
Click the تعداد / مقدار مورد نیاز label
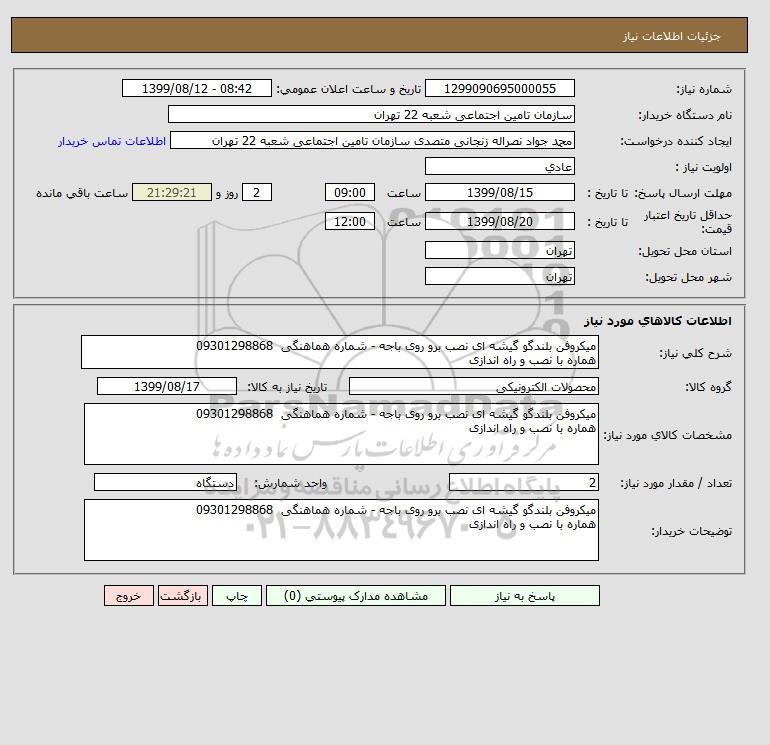click(676, 483)
